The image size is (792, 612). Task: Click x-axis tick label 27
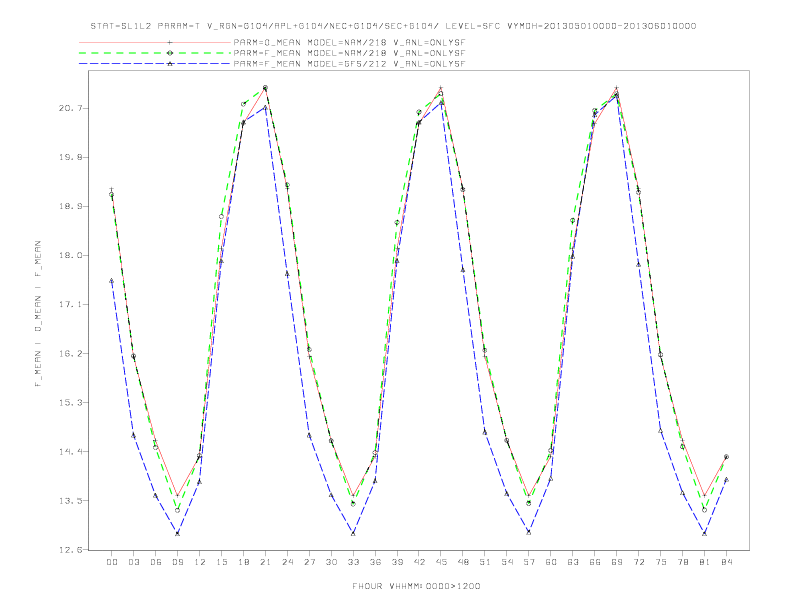click(309, 562)
